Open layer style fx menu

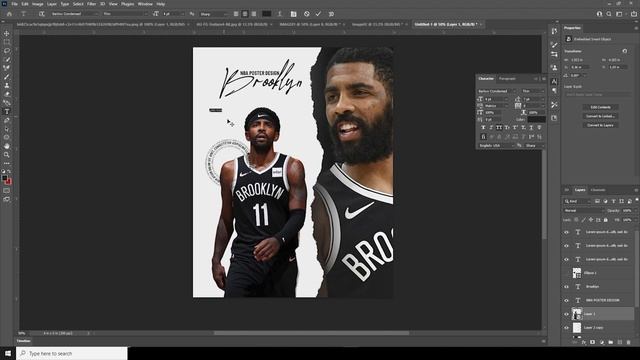[x=584, y=342]
